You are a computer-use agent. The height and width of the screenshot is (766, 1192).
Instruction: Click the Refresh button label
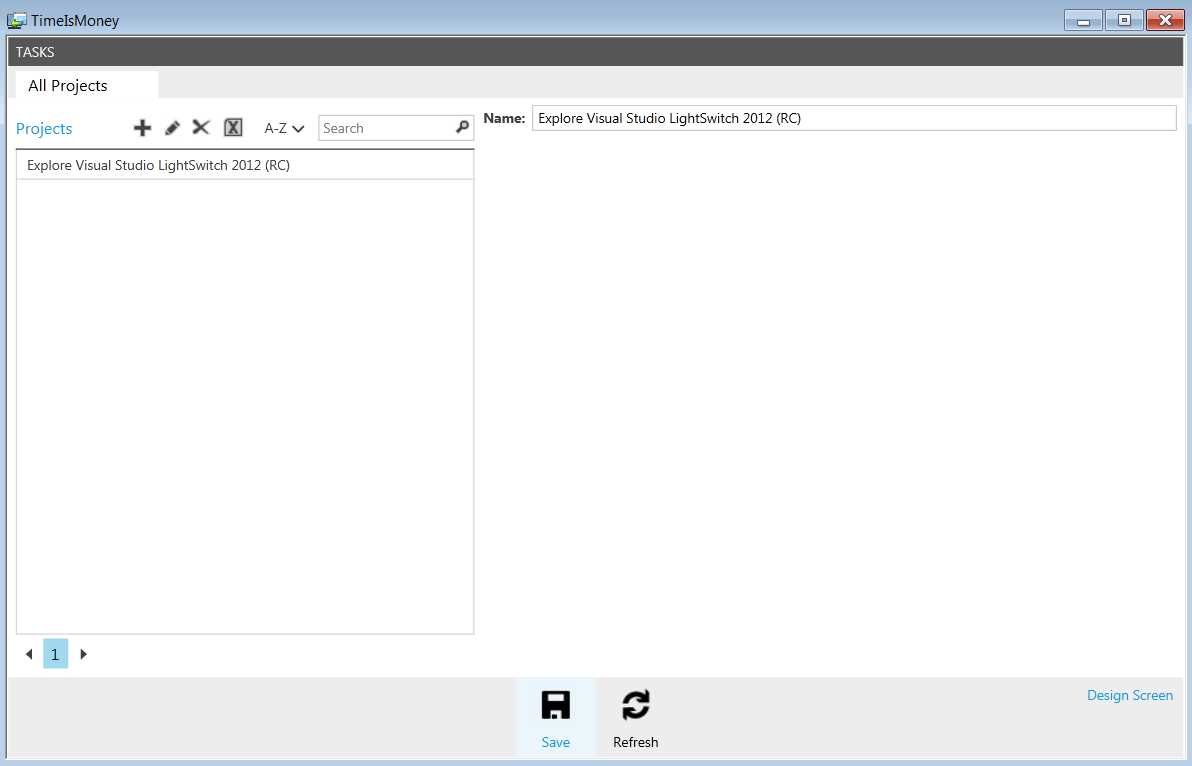(636, 742)
